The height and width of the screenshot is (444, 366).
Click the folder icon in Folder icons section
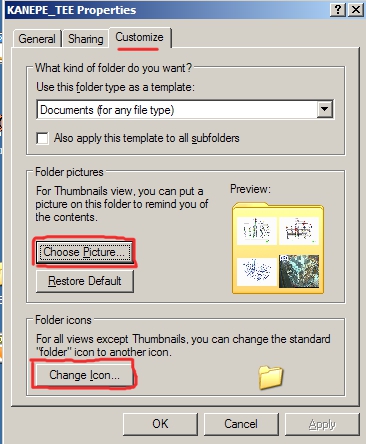(271, 377)
